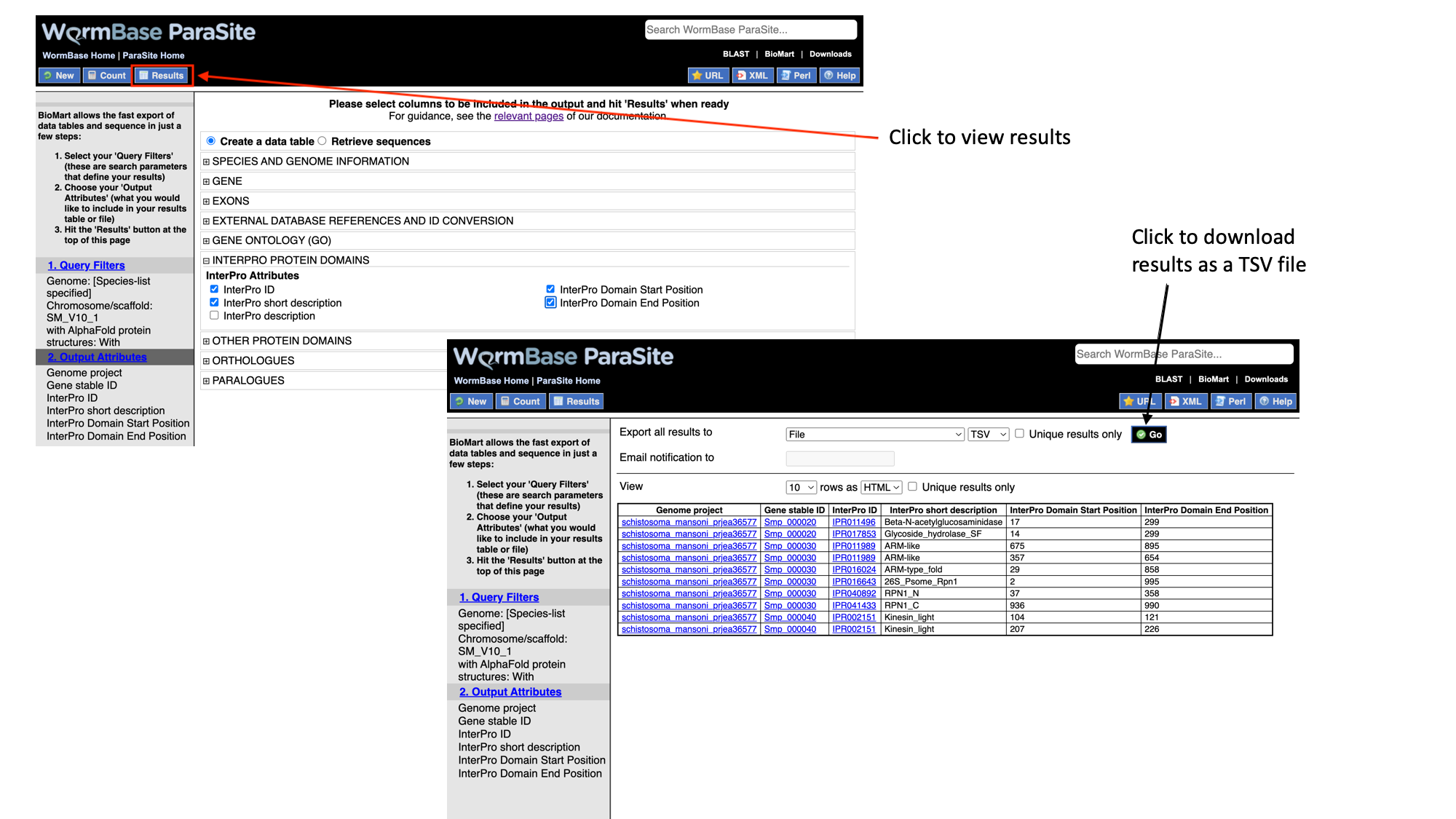Open Smp_000040 link in the last table row
Screen dimensions: 1456x819
coord(790,630)
